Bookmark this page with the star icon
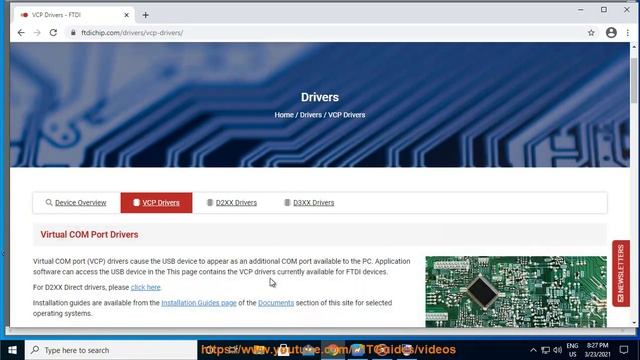The width and height of the screenshot is (640, 360). click(591, 33)
